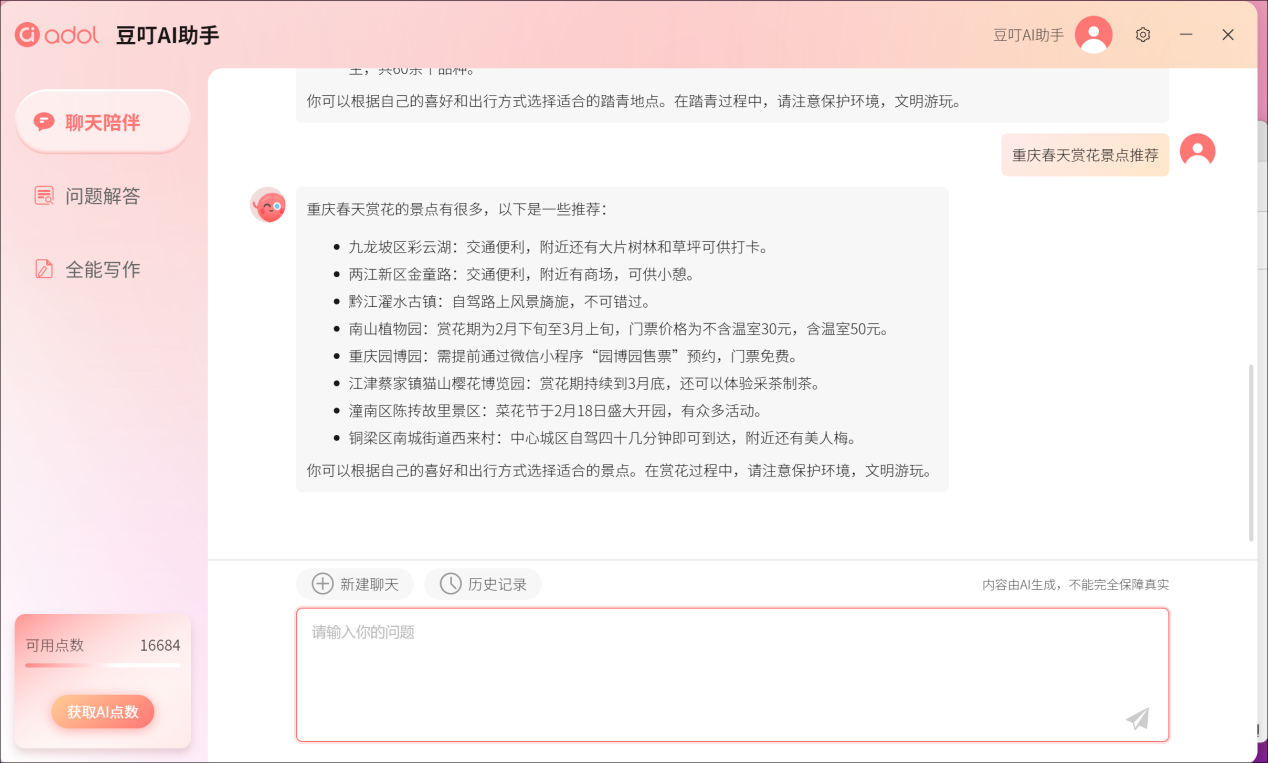Click the pencil icon on 全能写作
This screenshot has height=763, width=1268.
coord(45,269)
